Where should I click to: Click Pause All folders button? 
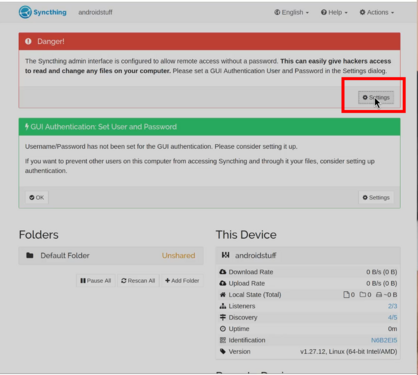click(96, 281)
